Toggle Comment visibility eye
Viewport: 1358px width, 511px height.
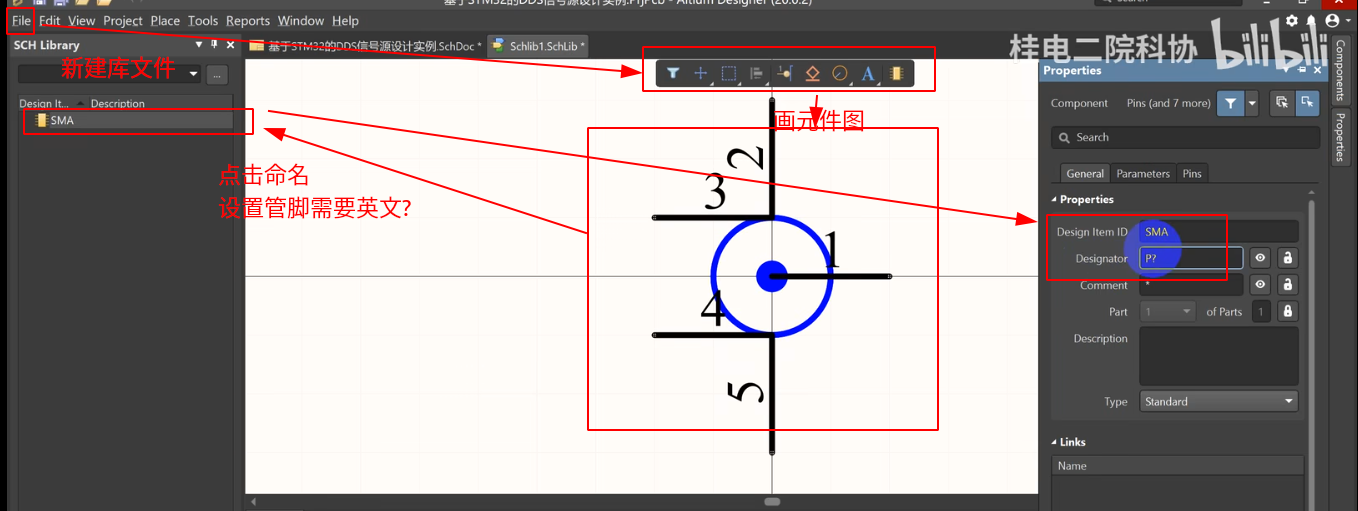coord(1261,285)
